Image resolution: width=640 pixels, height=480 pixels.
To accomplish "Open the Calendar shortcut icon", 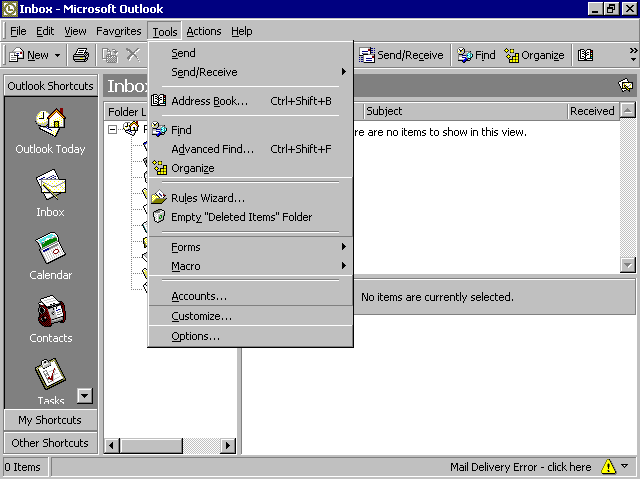I will pos(51,248).
